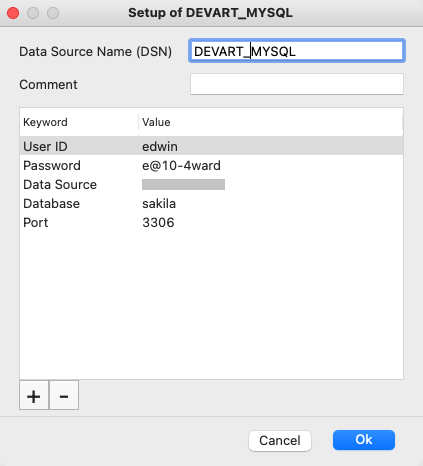Confirm setup with the Ok button
The width and height of the screenshot is (423, 466).
(x=364, y=440)
